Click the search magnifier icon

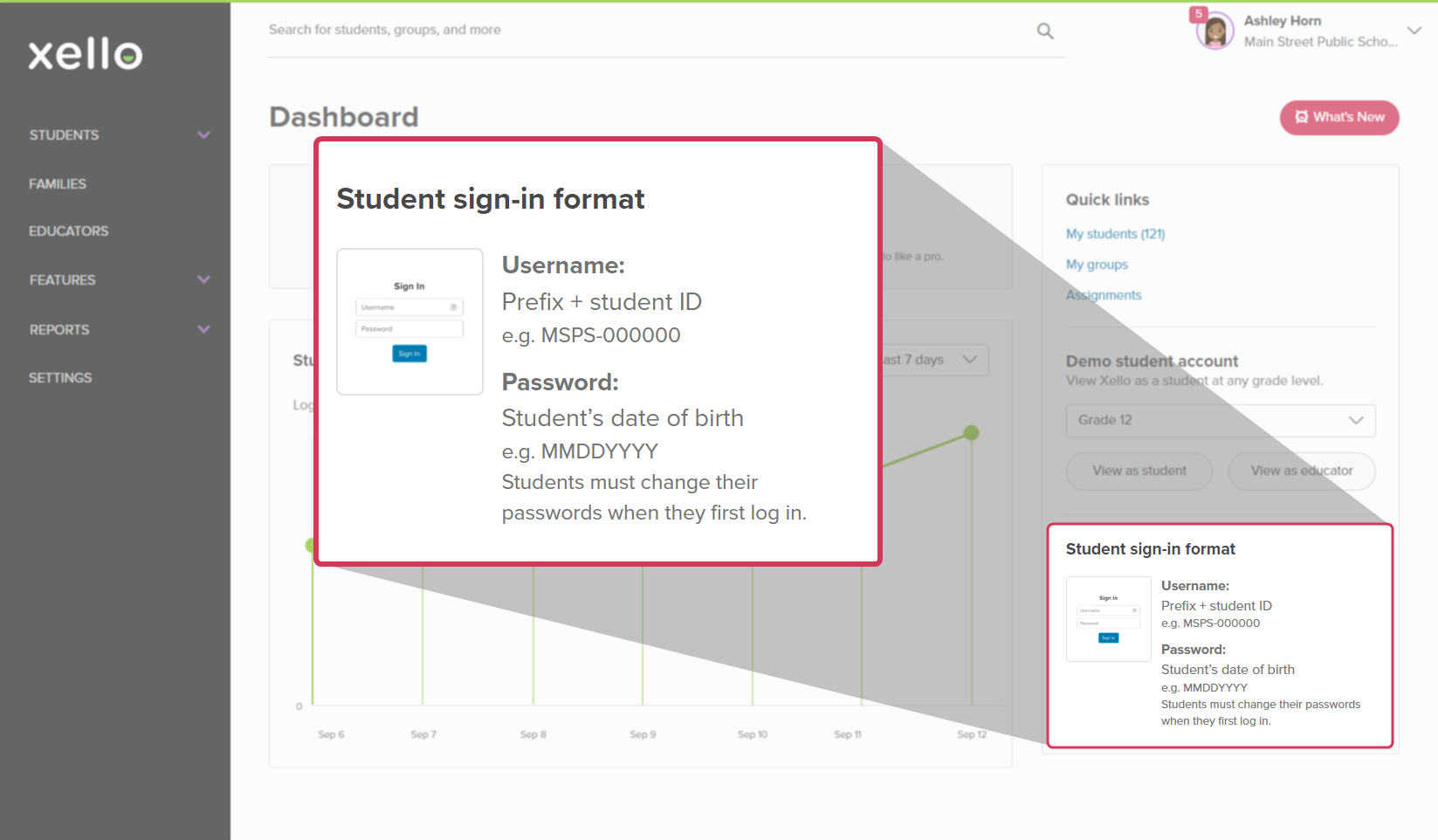pos(1044,31)
